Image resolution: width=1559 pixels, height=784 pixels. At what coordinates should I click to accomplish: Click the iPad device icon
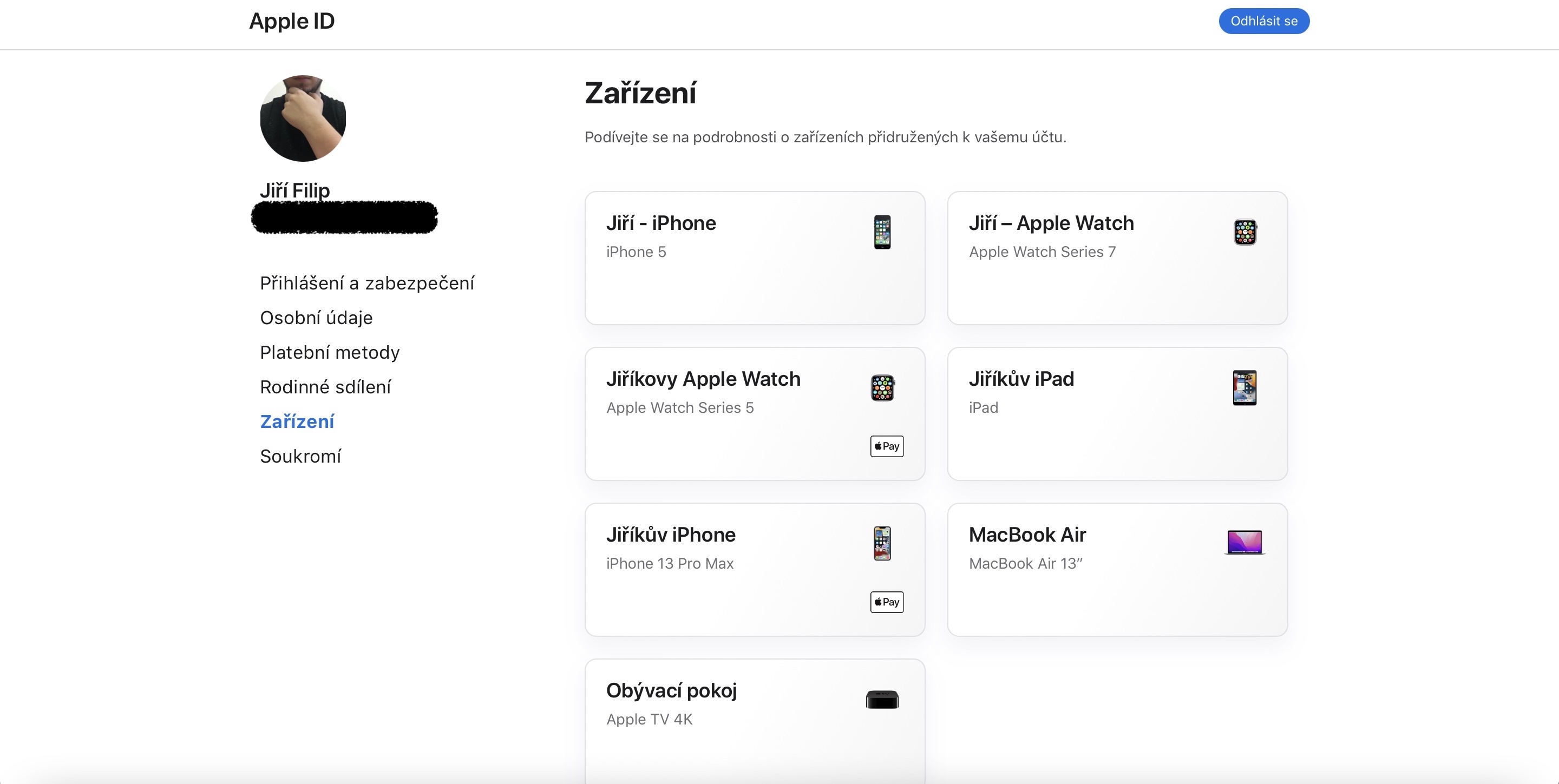(x=1244, y=388)
